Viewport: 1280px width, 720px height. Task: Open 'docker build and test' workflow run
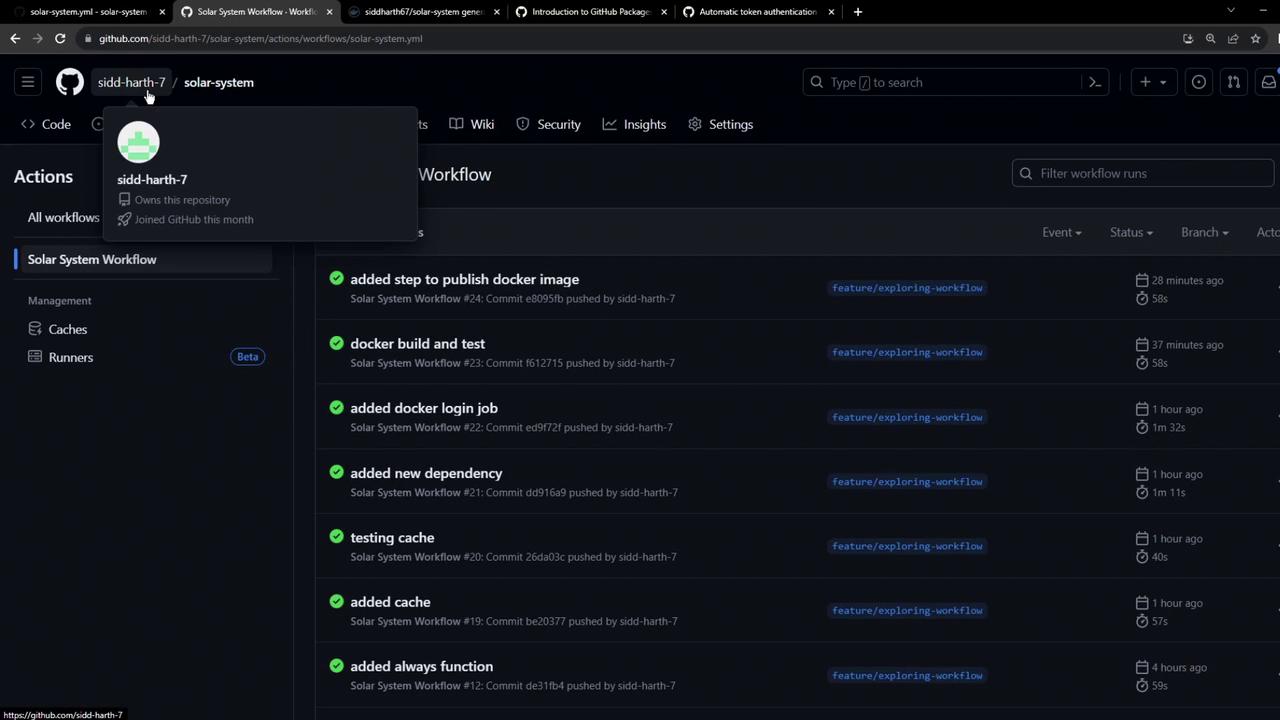(417, 343)
